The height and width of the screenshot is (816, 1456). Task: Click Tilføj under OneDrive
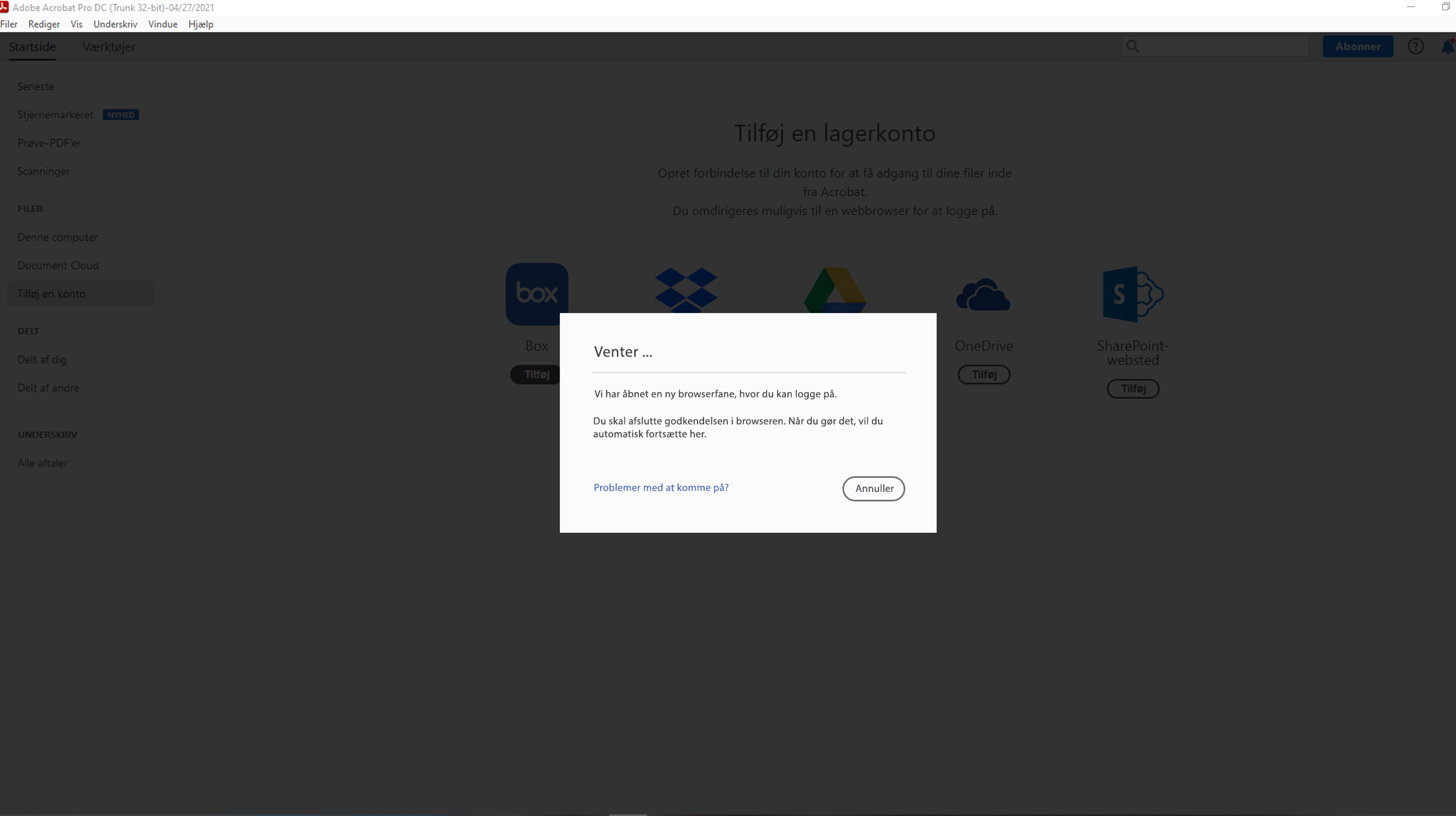tap(983, 374)
